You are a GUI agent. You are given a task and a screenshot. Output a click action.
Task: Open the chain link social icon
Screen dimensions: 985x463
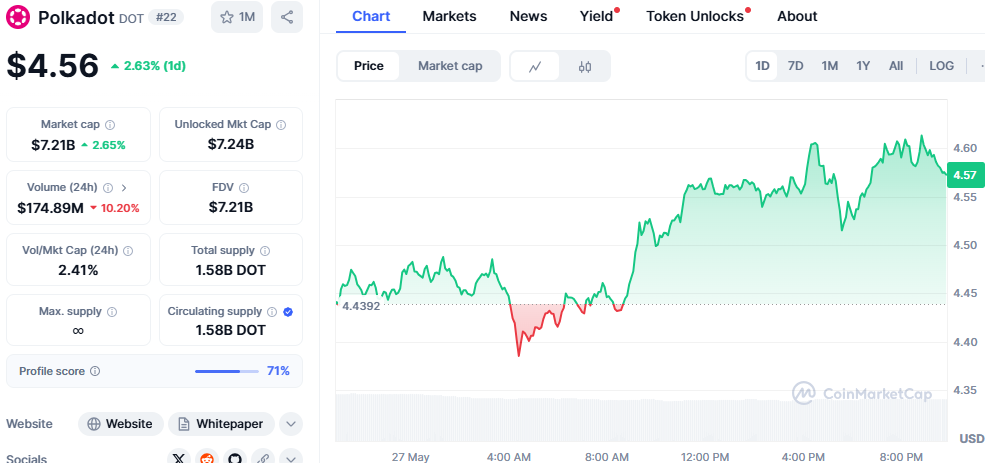[263, 457]
